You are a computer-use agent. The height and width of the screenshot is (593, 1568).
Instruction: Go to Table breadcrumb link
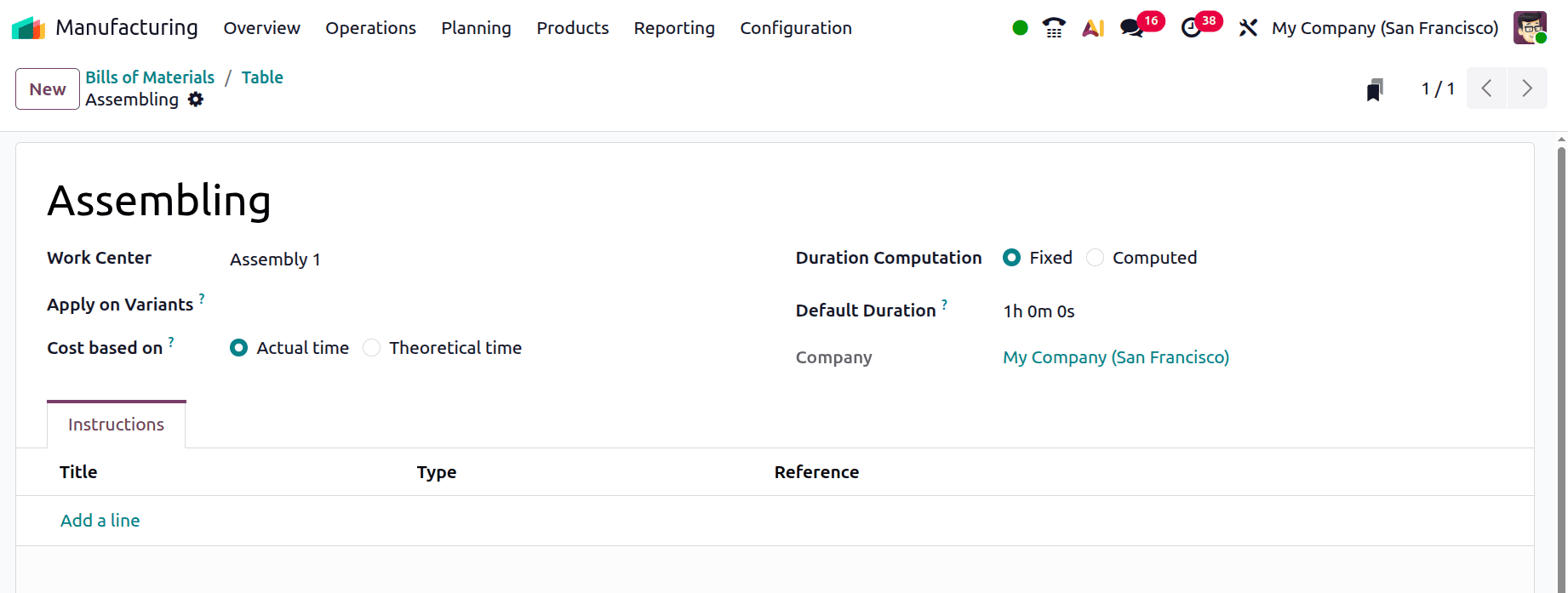click(262, 77)
